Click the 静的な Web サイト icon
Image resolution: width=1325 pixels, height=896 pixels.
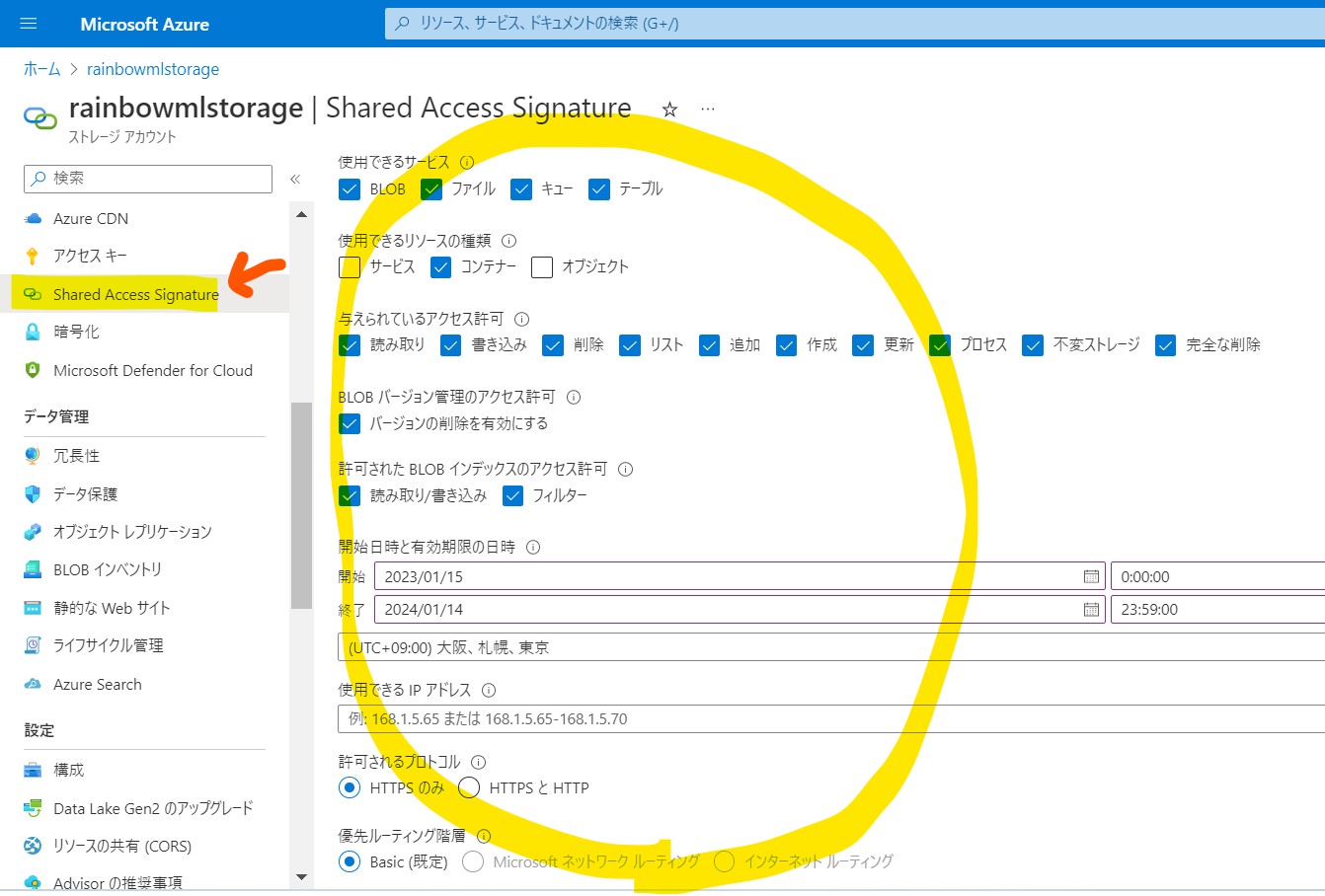33,608
